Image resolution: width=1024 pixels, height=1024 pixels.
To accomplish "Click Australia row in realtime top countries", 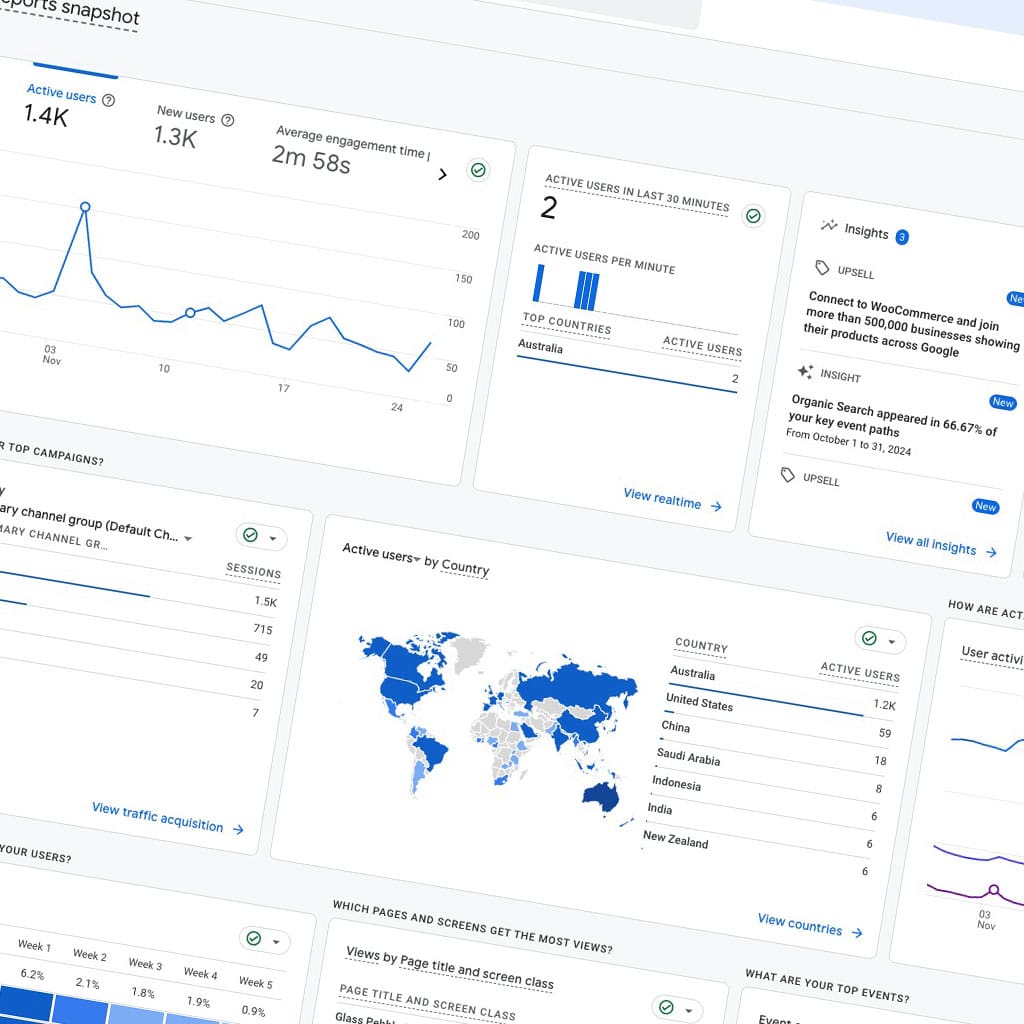I will pyautogui.click(x=628, y=363).
